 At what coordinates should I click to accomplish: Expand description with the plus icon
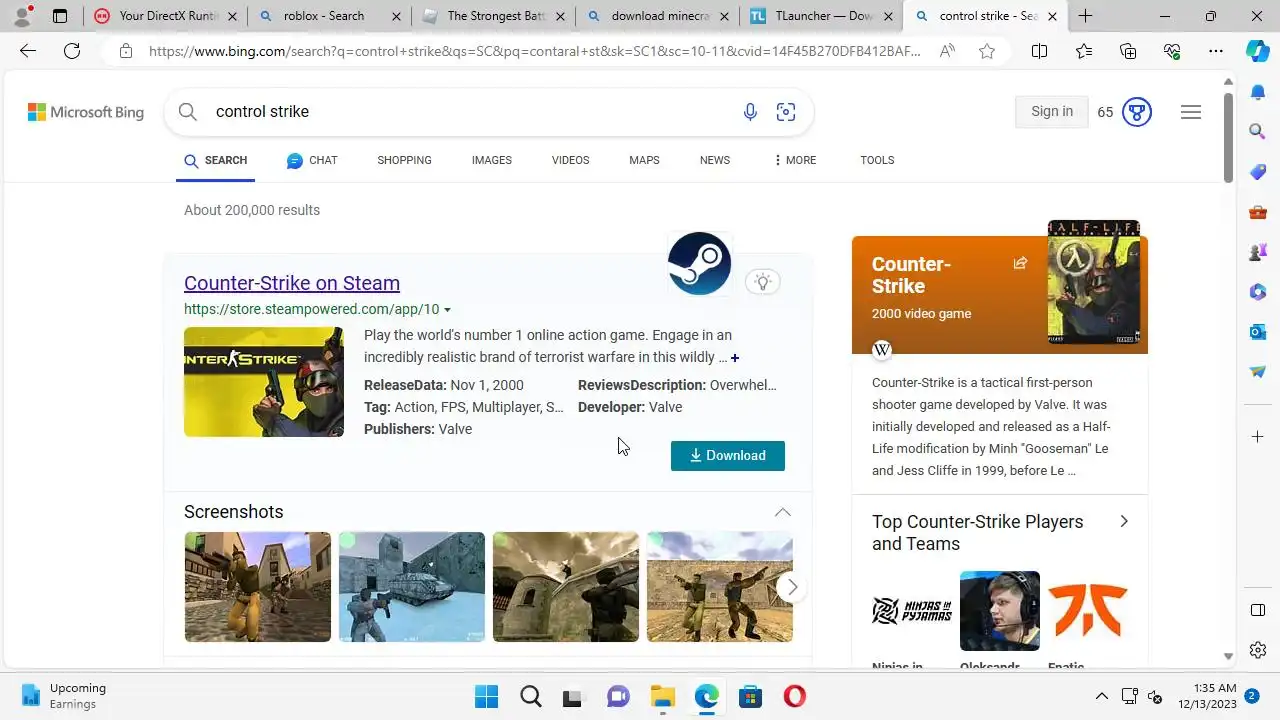tap(735, 358)
